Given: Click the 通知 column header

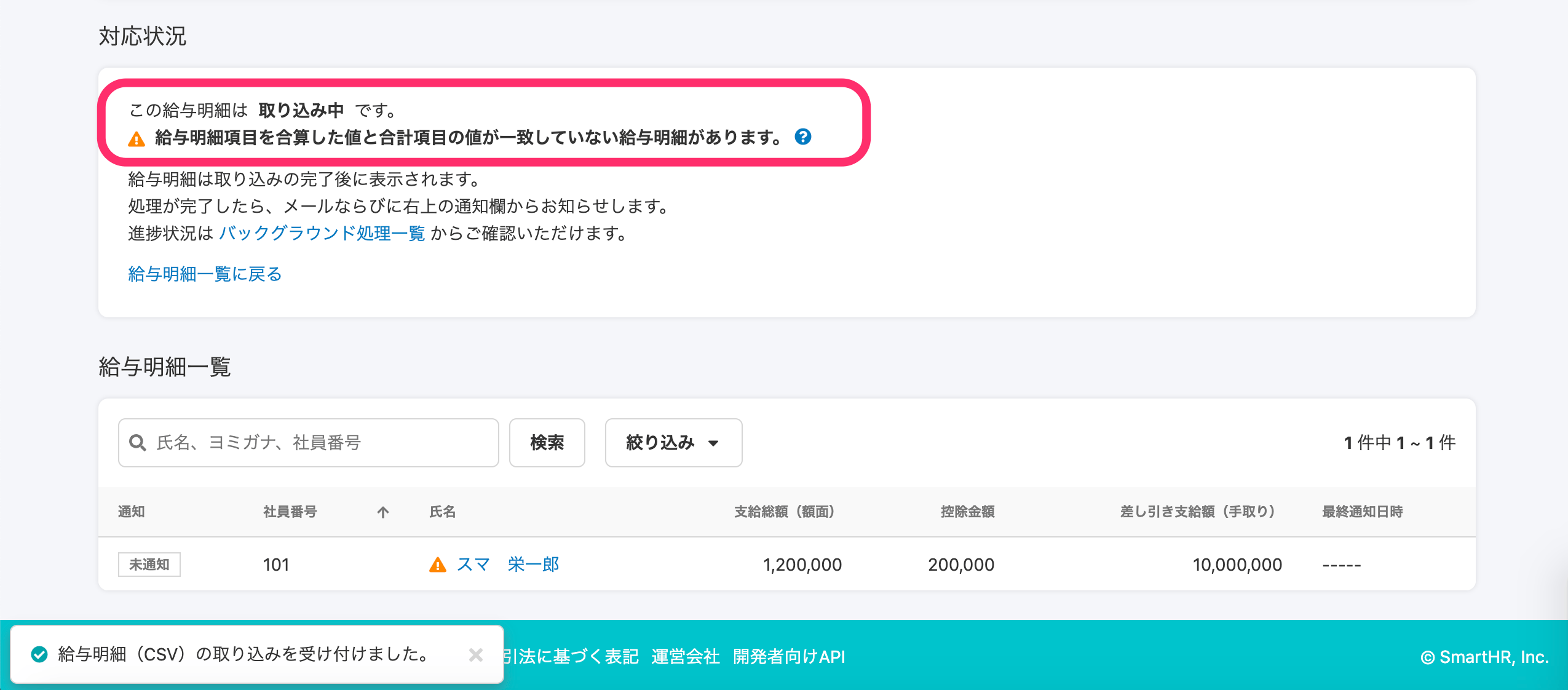Looking at the screenshot, I should point(131,512).
